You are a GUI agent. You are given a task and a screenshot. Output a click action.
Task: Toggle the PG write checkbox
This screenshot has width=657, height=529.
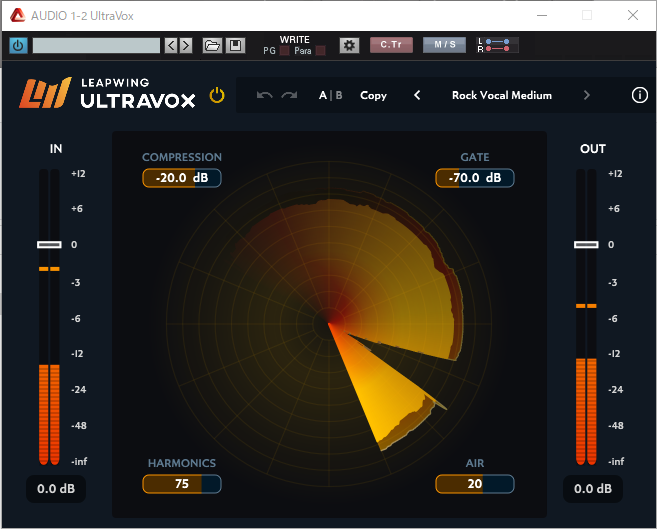[x=285, y=51]
